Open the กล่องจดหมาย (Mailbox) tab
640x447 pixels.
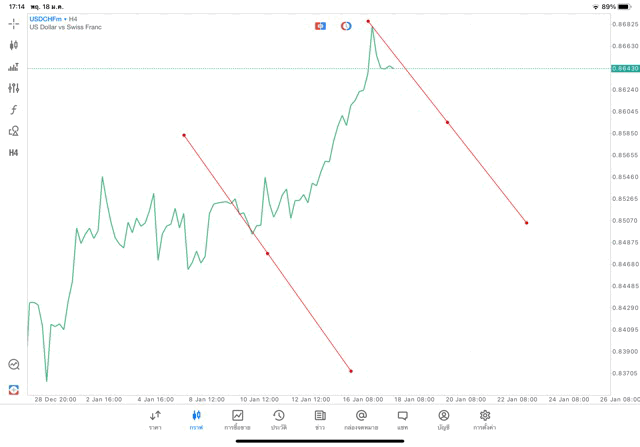pyautogui.click(x=361, y=420)
